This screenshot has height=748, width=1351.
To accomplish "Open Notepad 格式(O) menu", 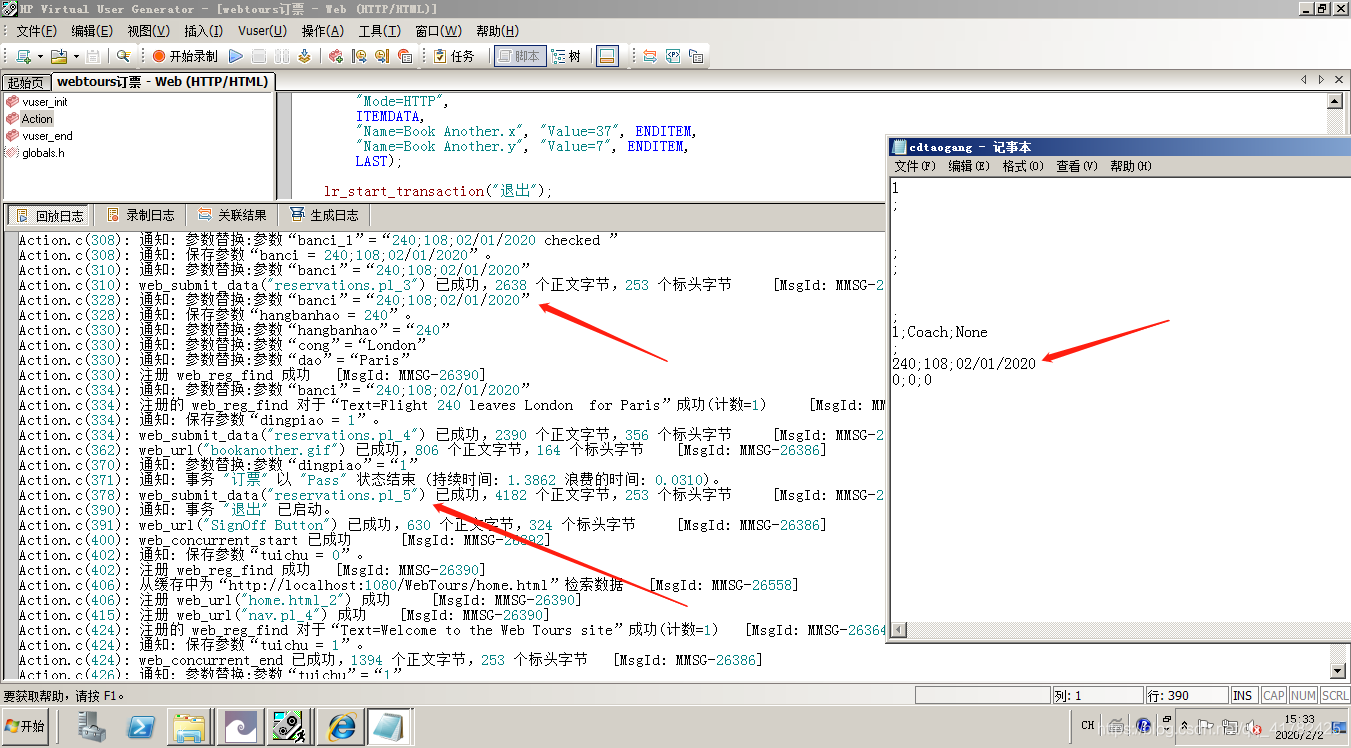I will pos(1023,166).
